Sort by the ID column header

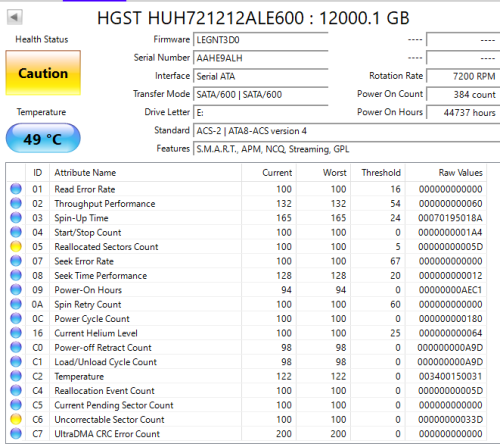[x=37, y=173]
